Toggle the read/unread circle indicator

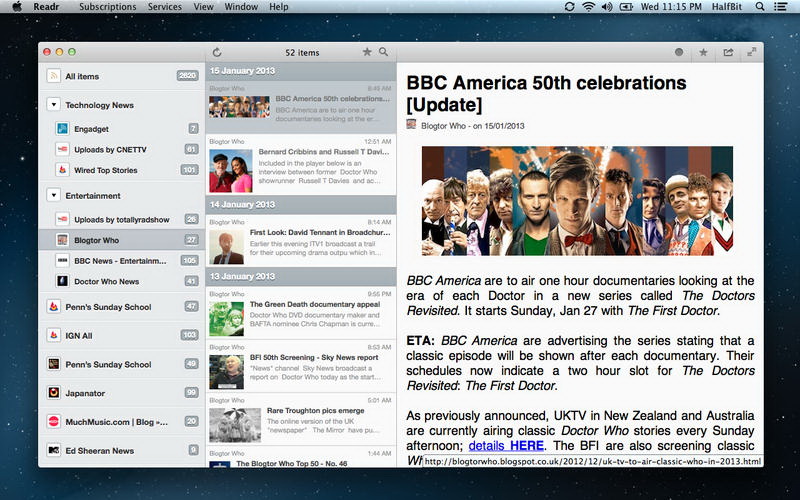pos(679,52)
